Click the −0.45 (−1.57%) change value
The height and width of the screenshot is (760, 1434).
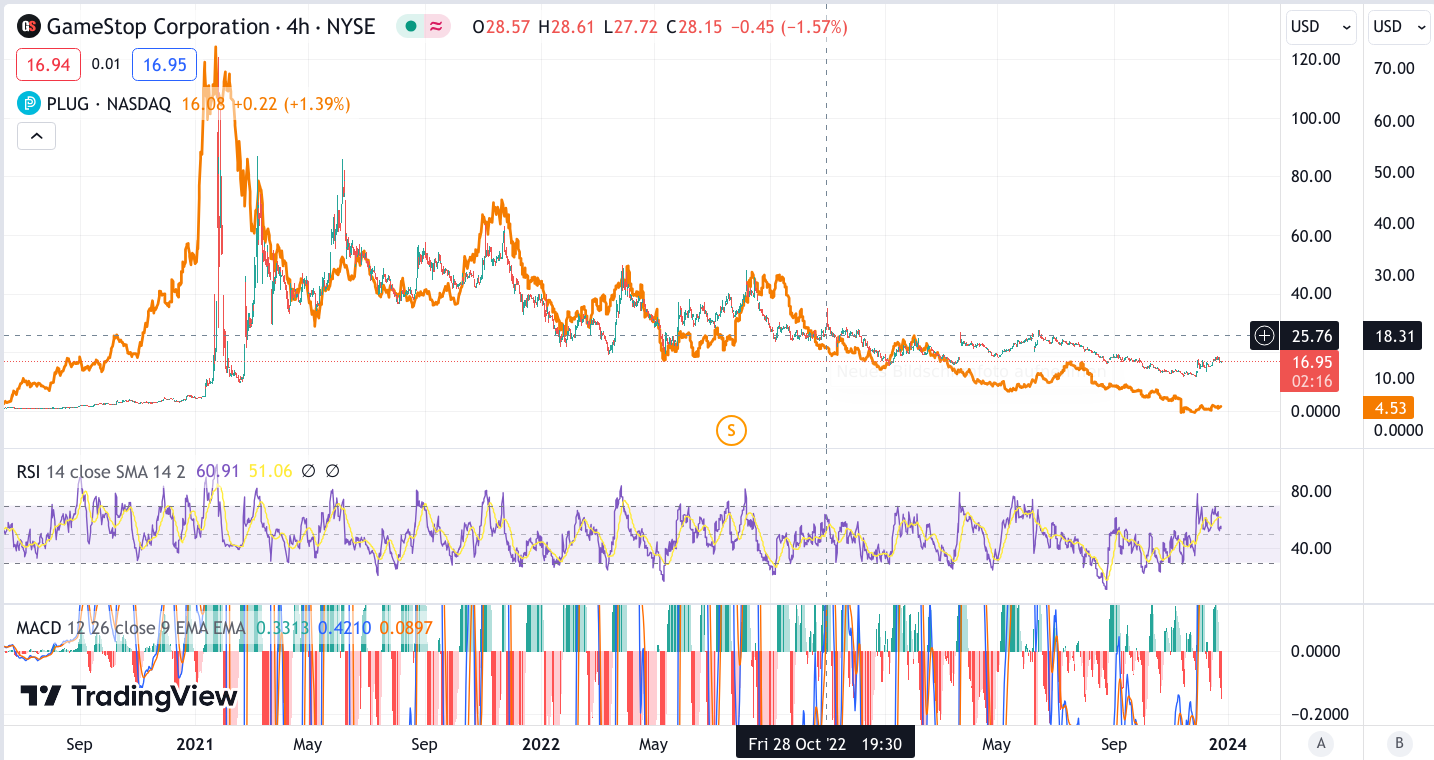(x=789, y=27)
